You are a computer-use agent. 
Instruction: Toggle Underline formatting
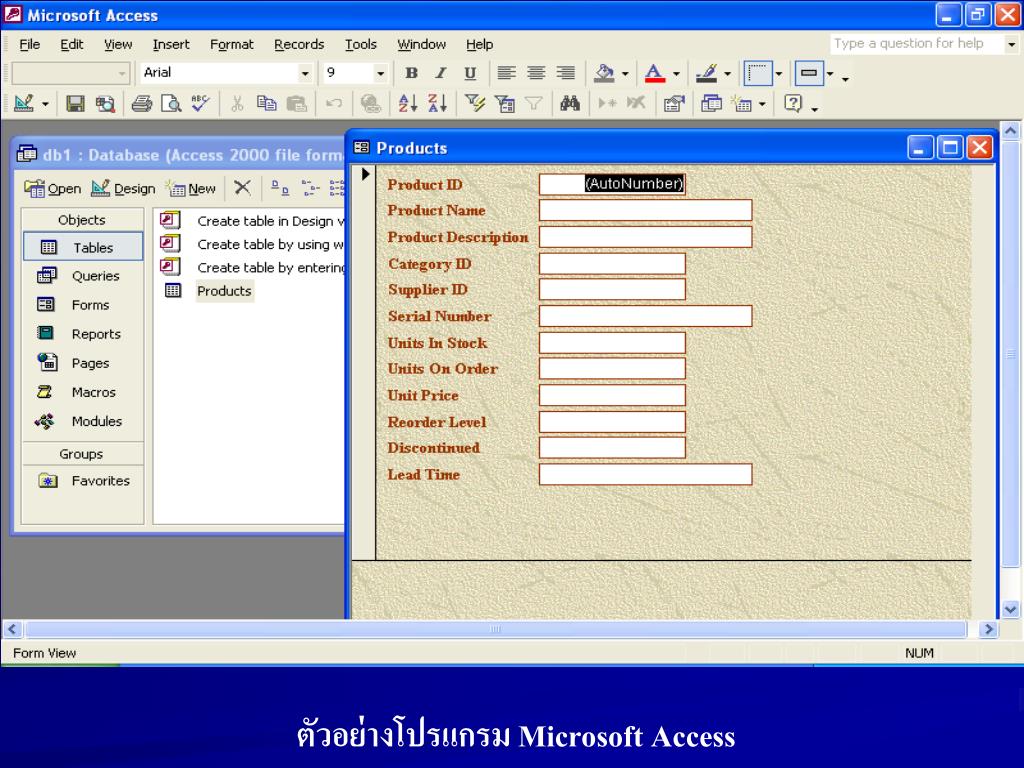pos(470,73)
